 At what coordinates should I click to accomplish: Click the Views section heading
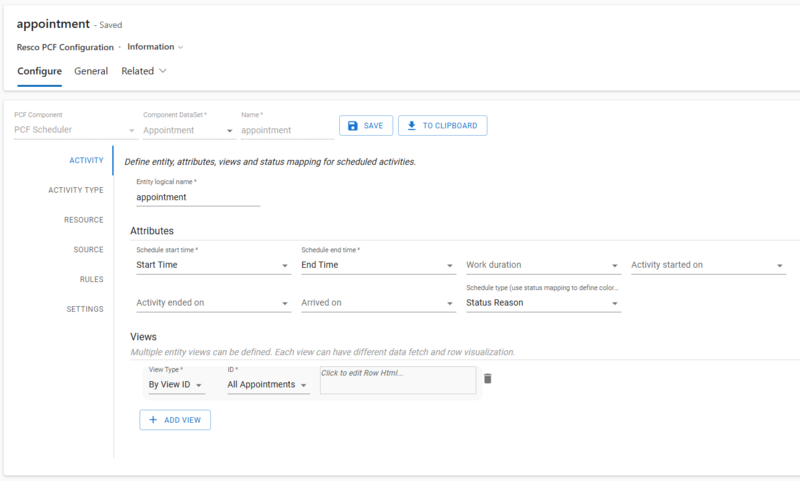143,337
